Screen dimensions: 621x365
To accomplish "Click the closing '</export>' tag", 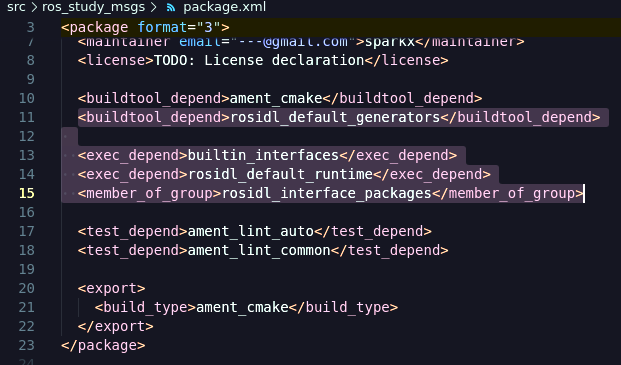I will coord(116,326).
